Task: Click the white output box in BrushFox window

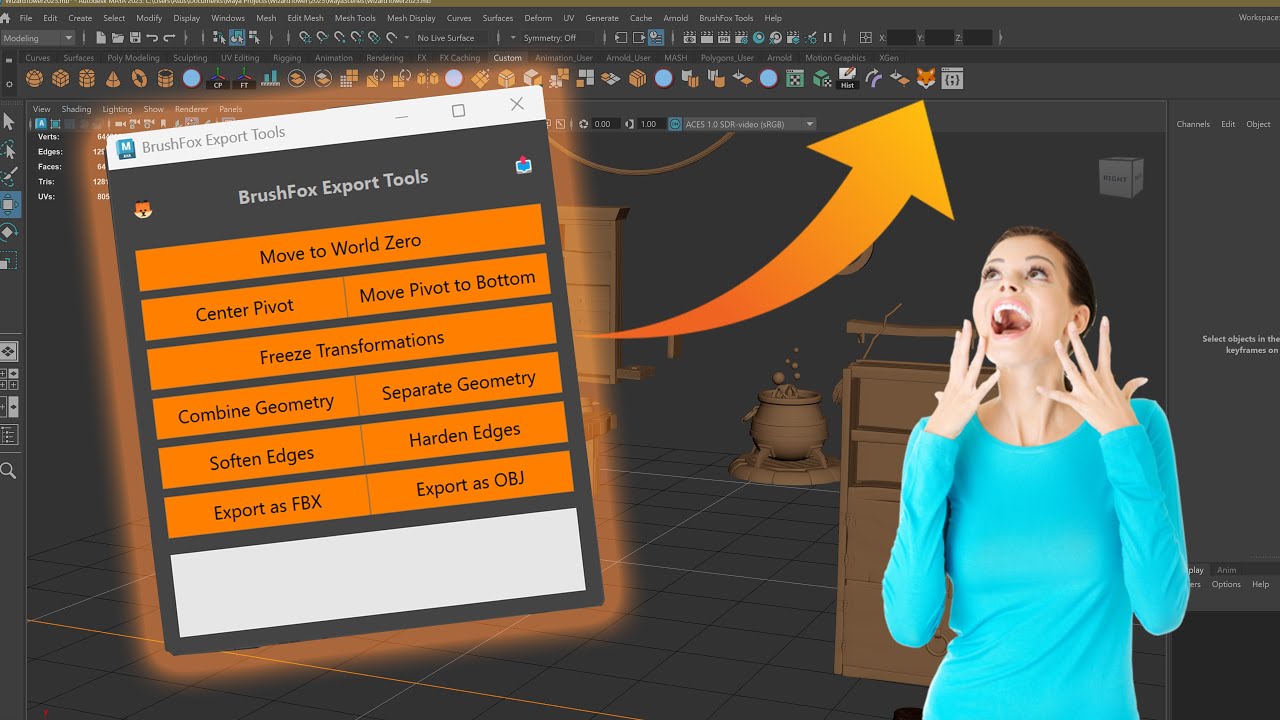Action: (x=380, y=572)
